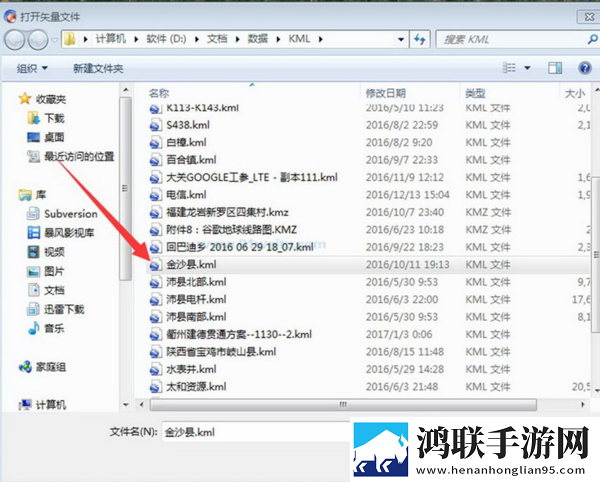Select the KML breadcrumb segment
The height and width of the screenshot is (482, 600).
[x=299, y=39]
